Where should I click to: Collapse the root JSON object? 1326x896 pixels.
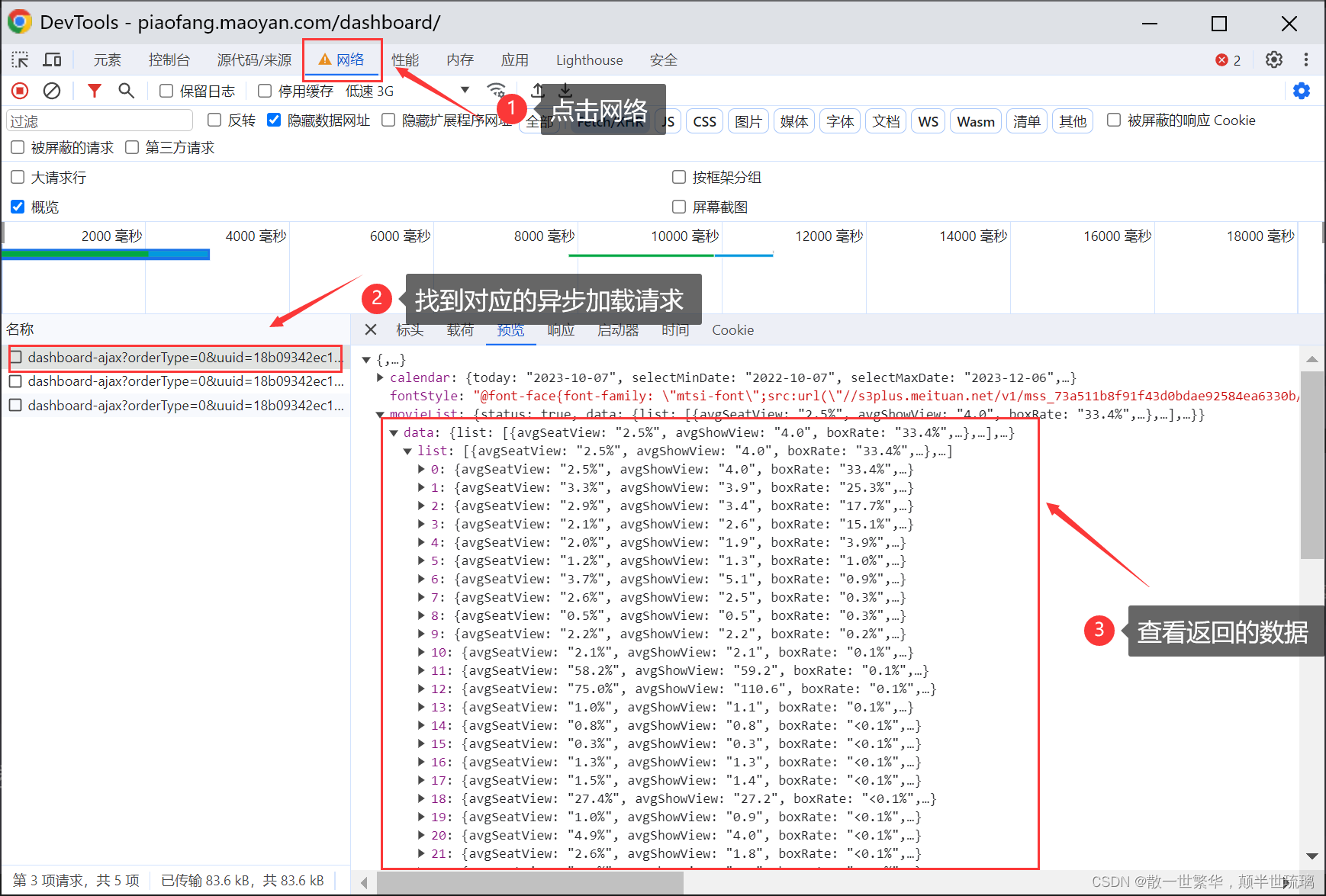(367, 359)
